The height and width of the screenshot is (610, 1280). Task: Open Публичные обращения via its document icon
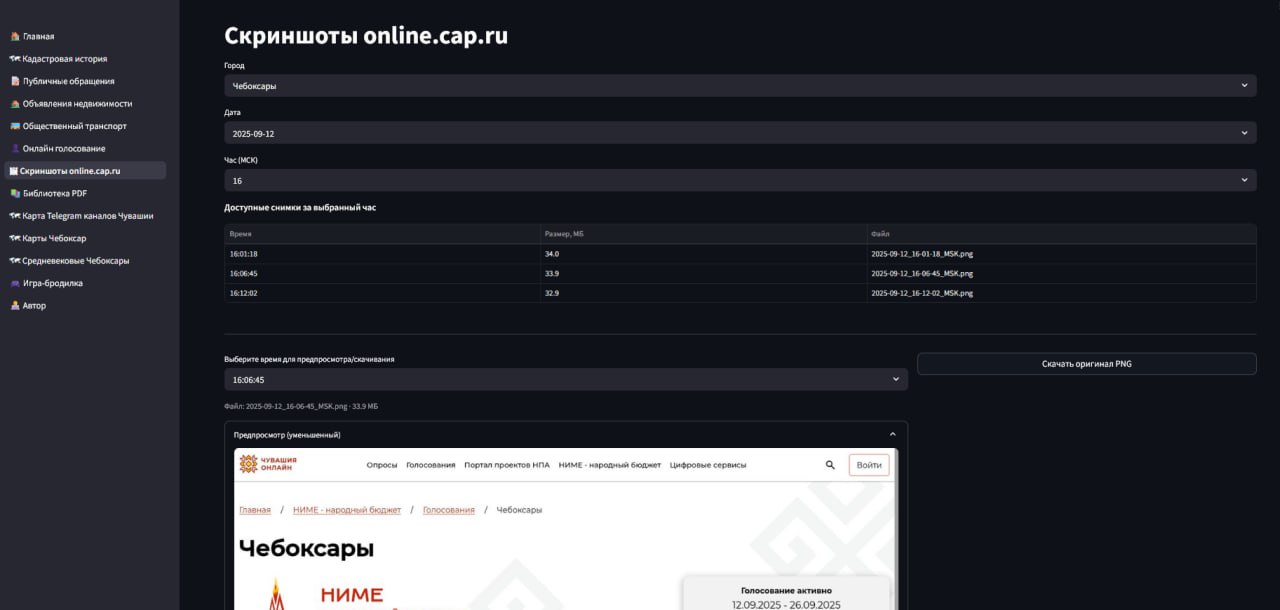(x=13, y=81)
